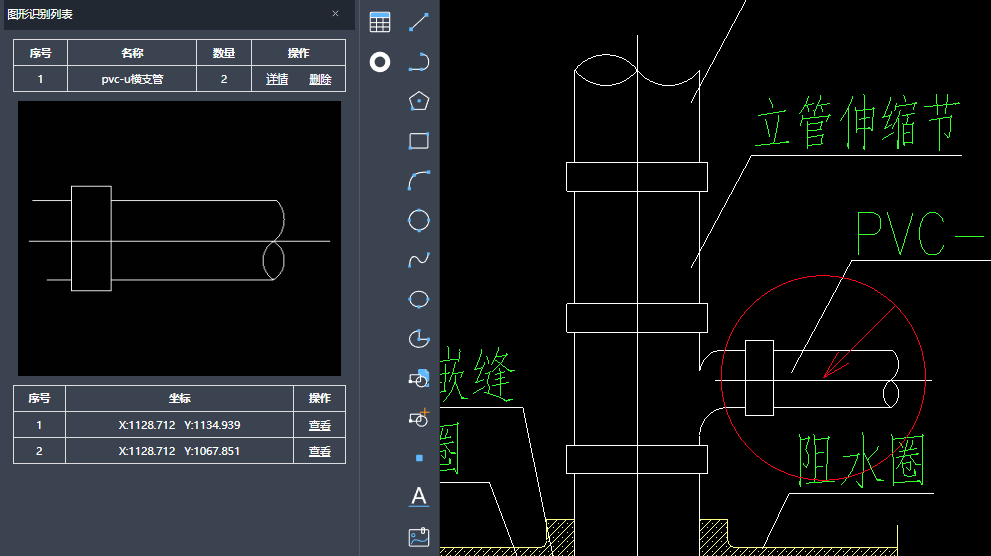Click the pipe preview thumbnail image
The height and width of the screenshot is (556, 991).
click(179, 238)
